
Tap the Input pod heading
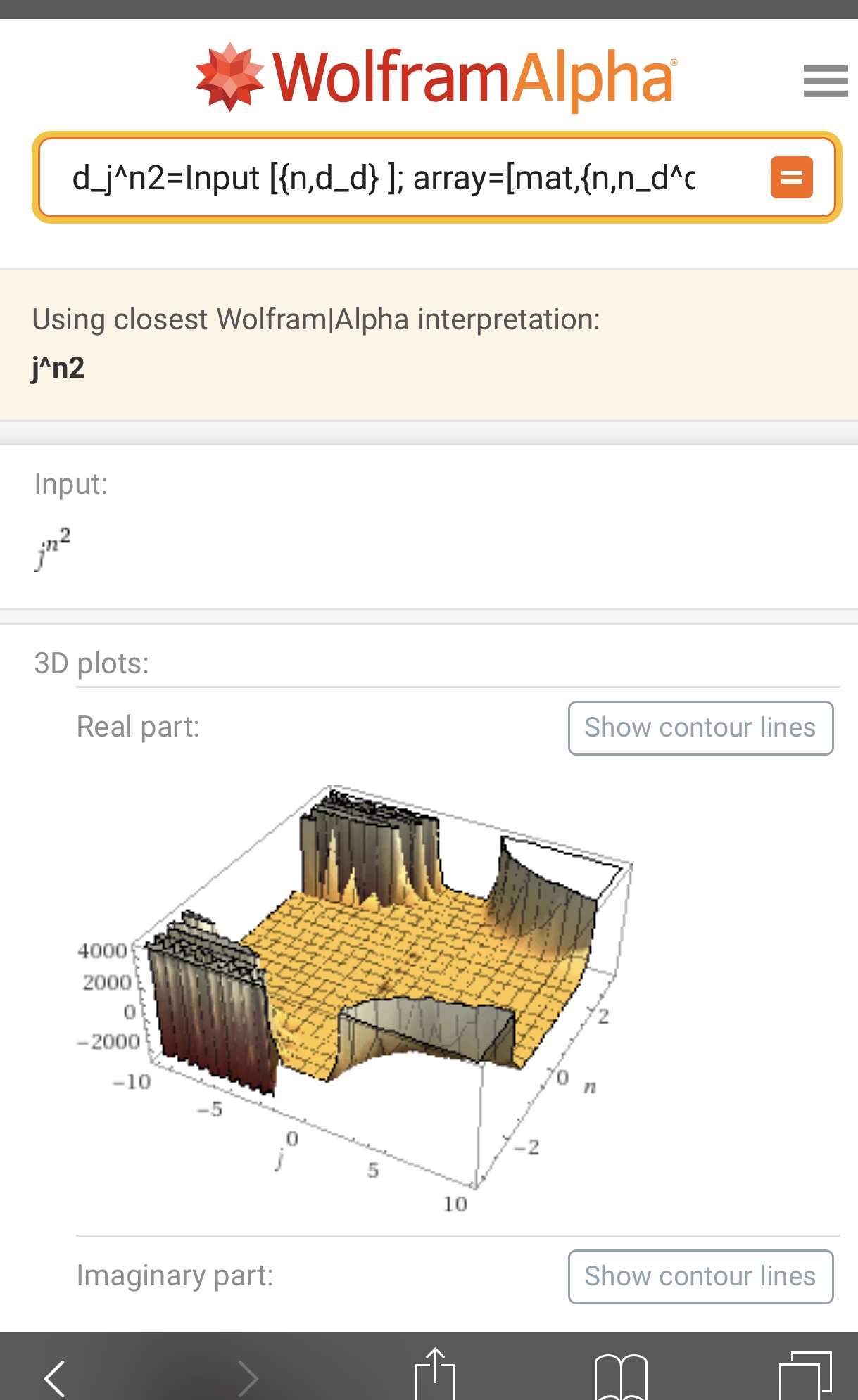pyautogui.click(x=70, y=484)
